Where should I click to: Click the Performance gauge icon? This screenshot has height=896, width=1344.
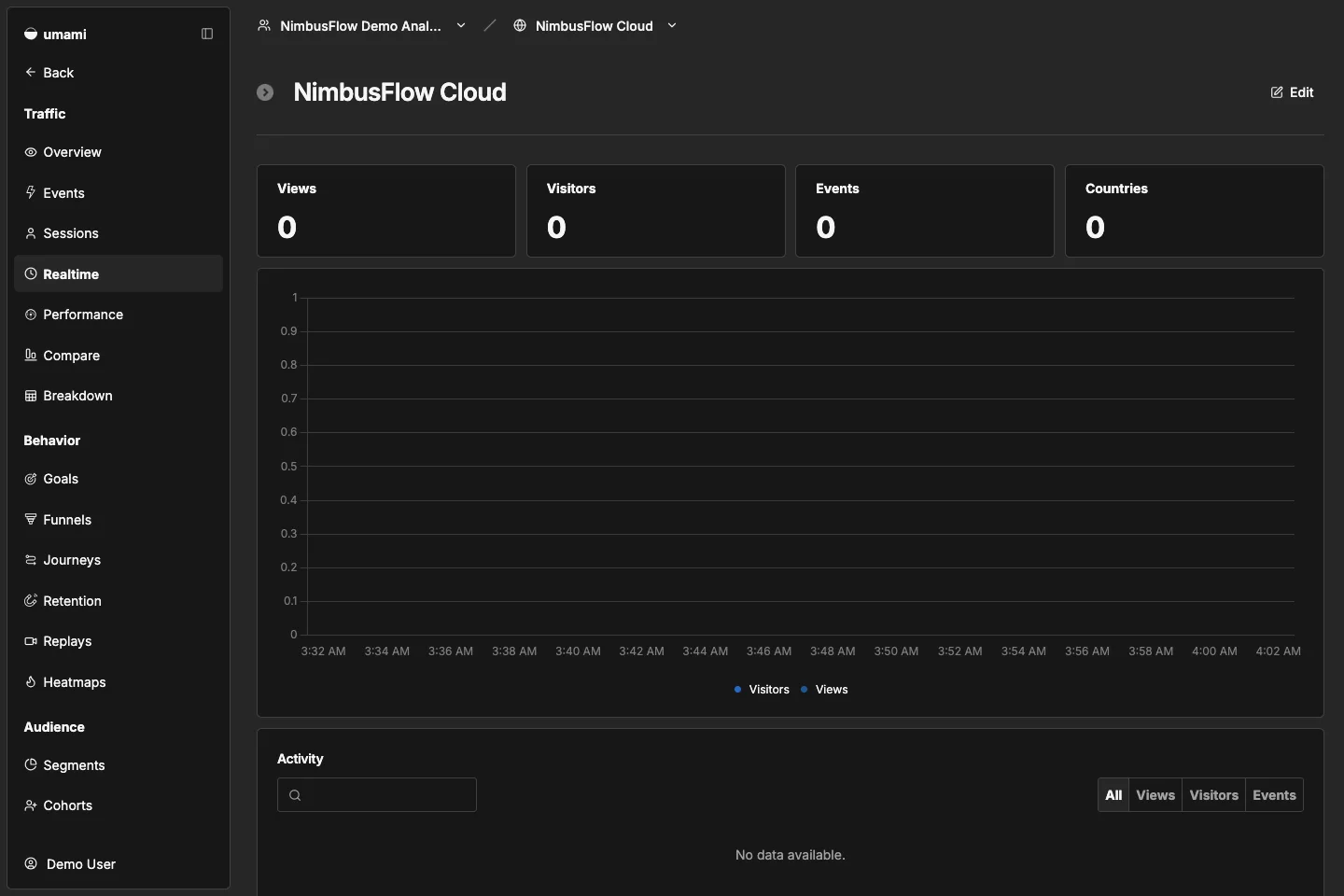click(x=31, y=315)
